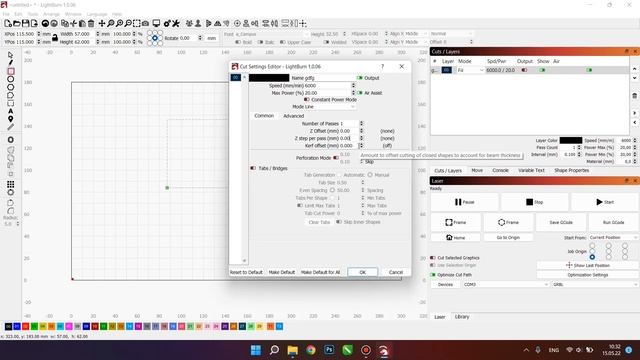640x360 pixels.
Task: Click the Open folder icon in toolbar
Action: [16, 24]
